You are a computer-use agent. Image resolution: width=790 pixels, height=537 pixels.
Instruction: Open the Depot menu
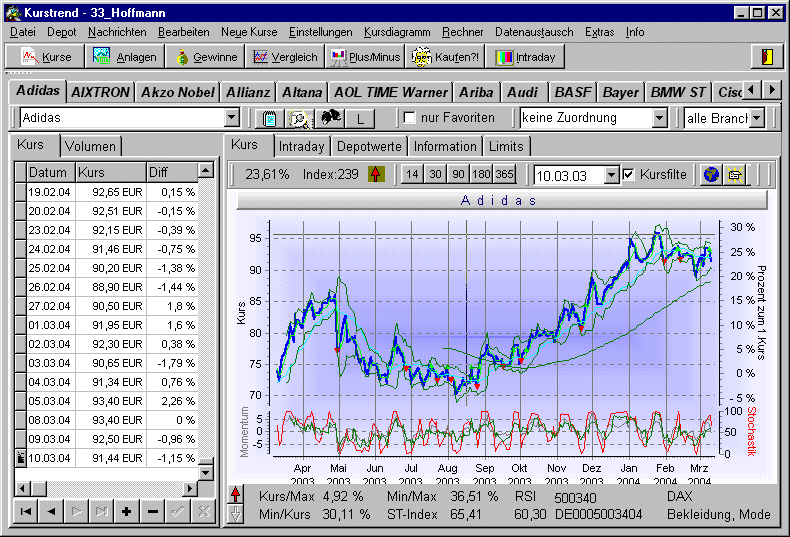(61, 32)
